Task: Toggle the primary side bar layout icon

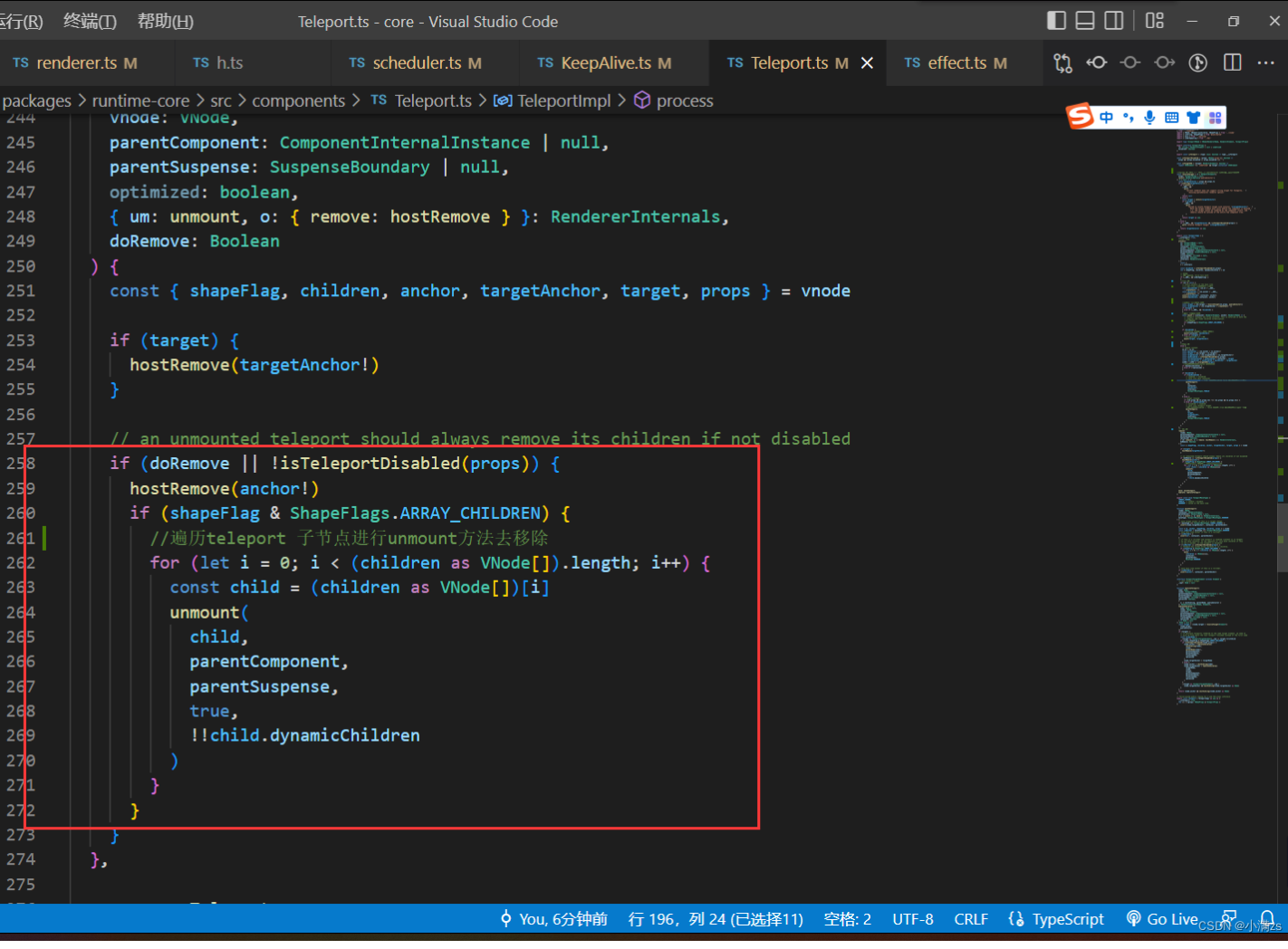Action: click(x=1056, y=21)
